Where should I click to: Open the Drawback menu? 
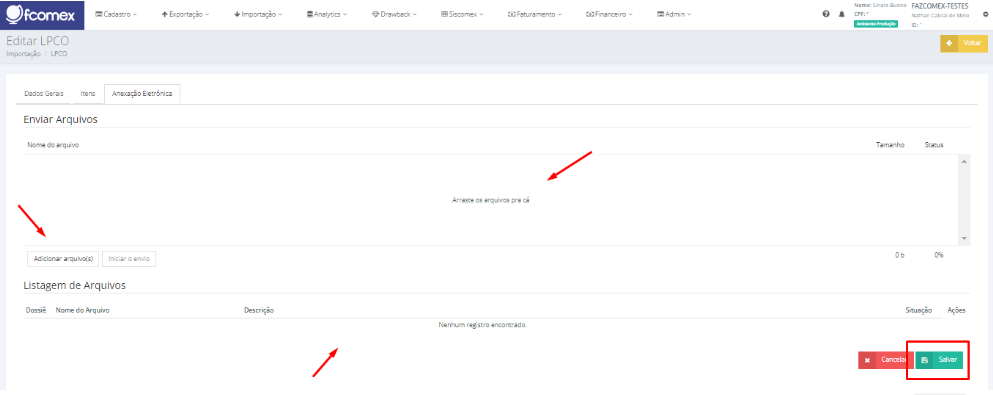coord(395,14)
